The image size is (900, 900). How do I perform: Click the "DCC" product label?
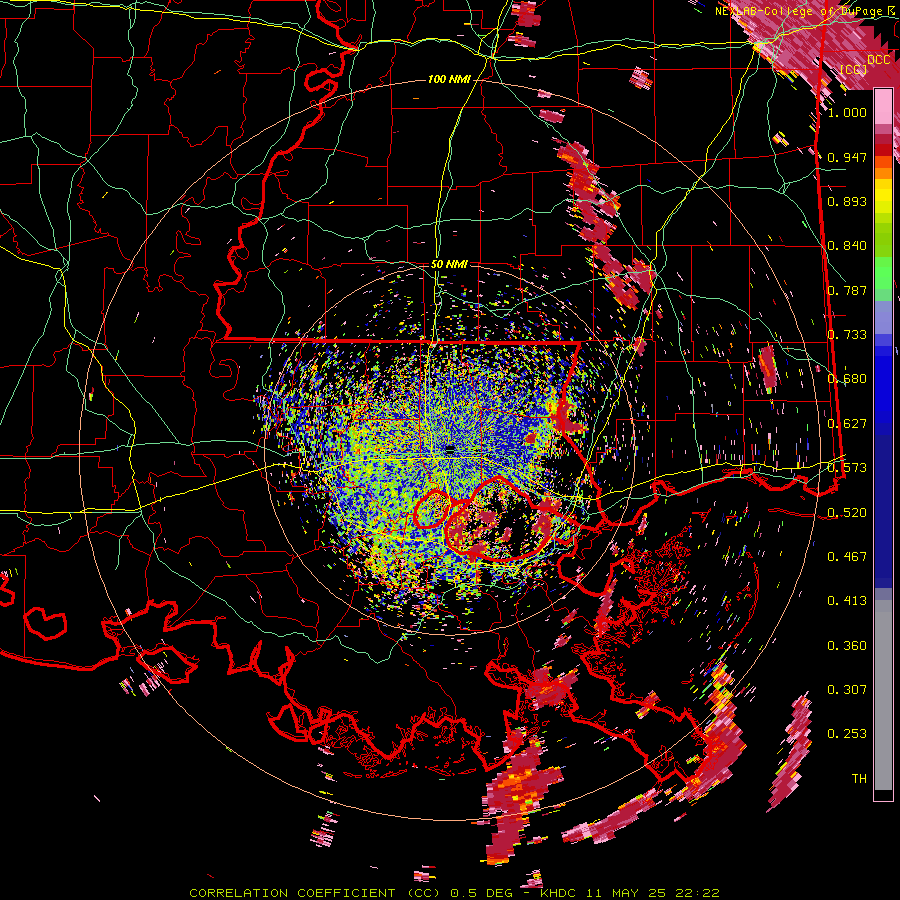coord(878,60)
